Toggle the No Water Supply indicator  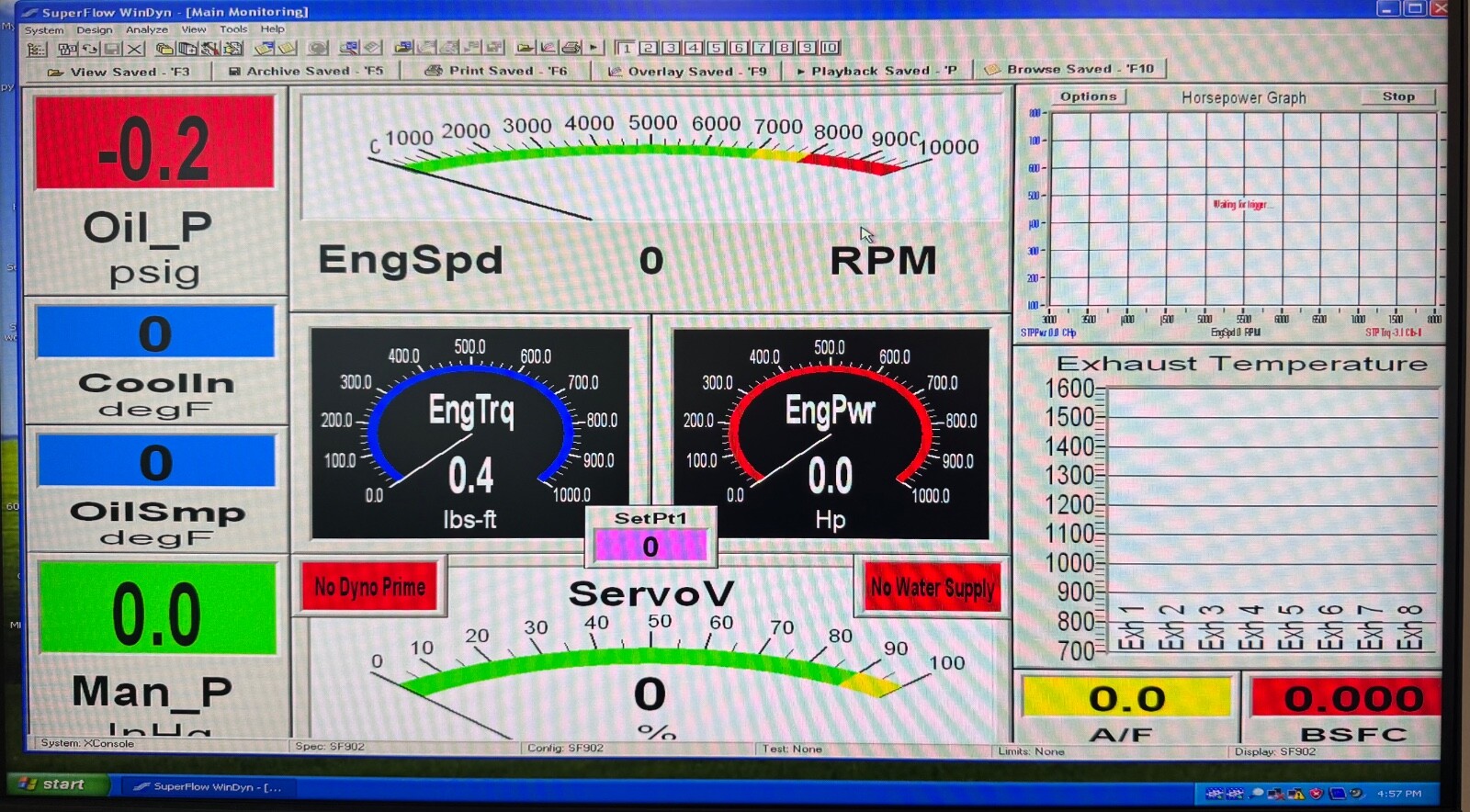click(932, 588)
